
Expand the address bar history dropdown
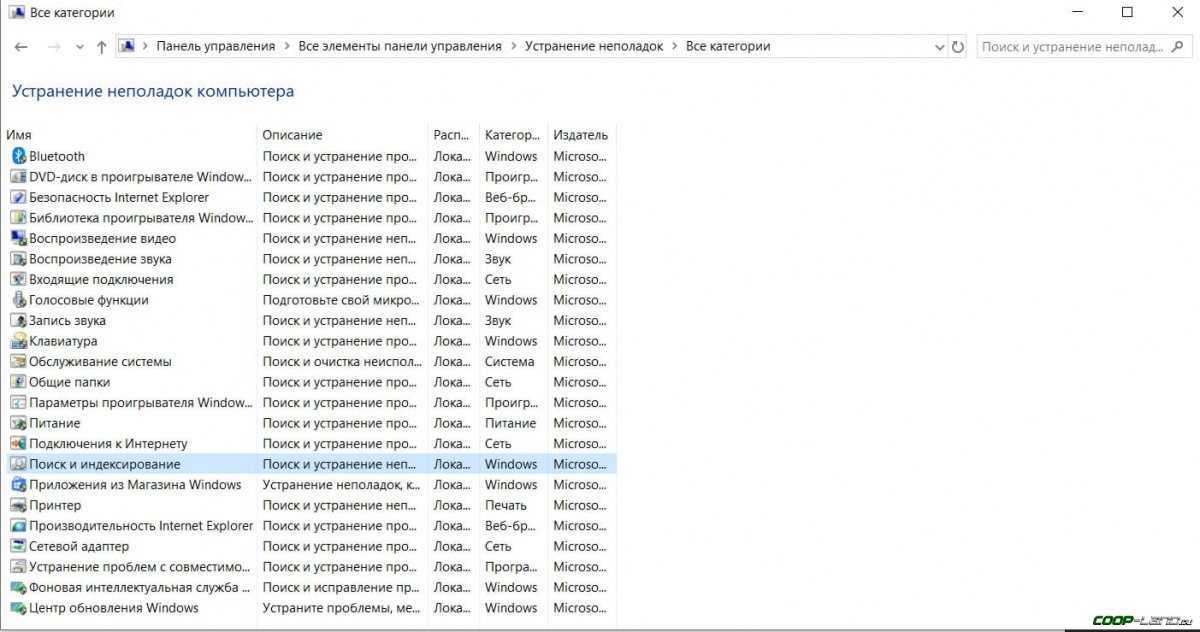coord(939,47)
